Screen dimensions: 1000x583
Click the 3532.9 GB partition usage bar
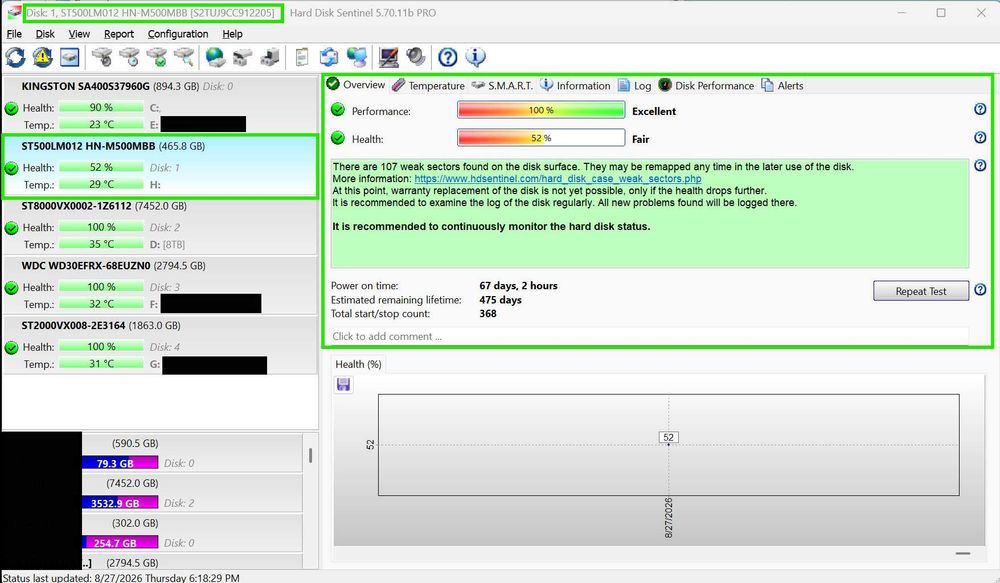pos(120,503)
